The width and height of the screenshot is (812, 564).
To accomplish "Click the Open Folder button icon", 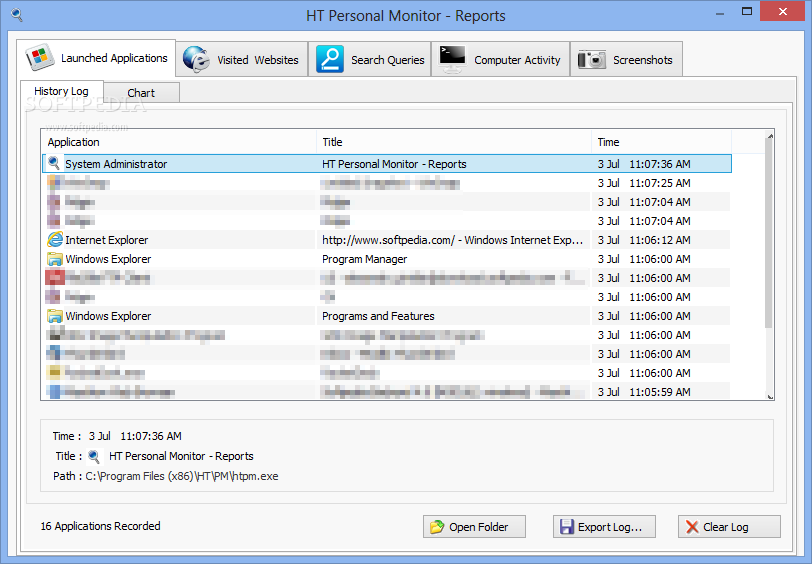I will pyautogui.click(x=437, y=527).
